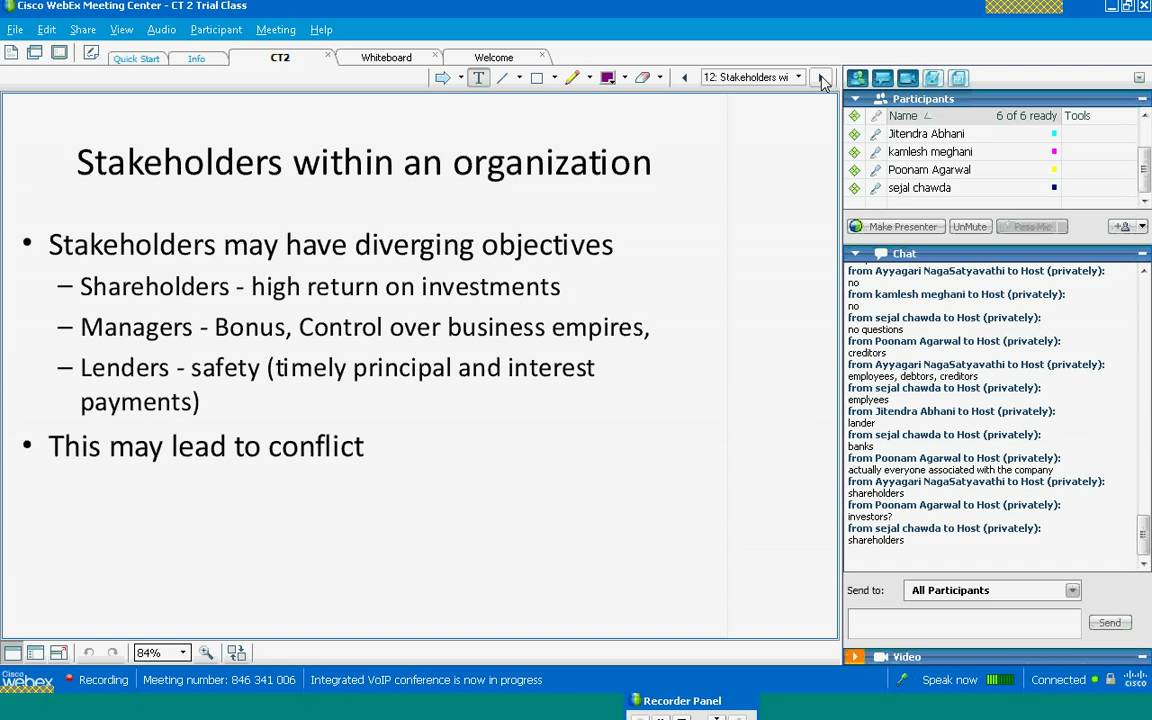This screenshot has height=720, width=1152.
Task: Select the Text annotation tool
Action: pyautogui.click(x=478, y=77)
